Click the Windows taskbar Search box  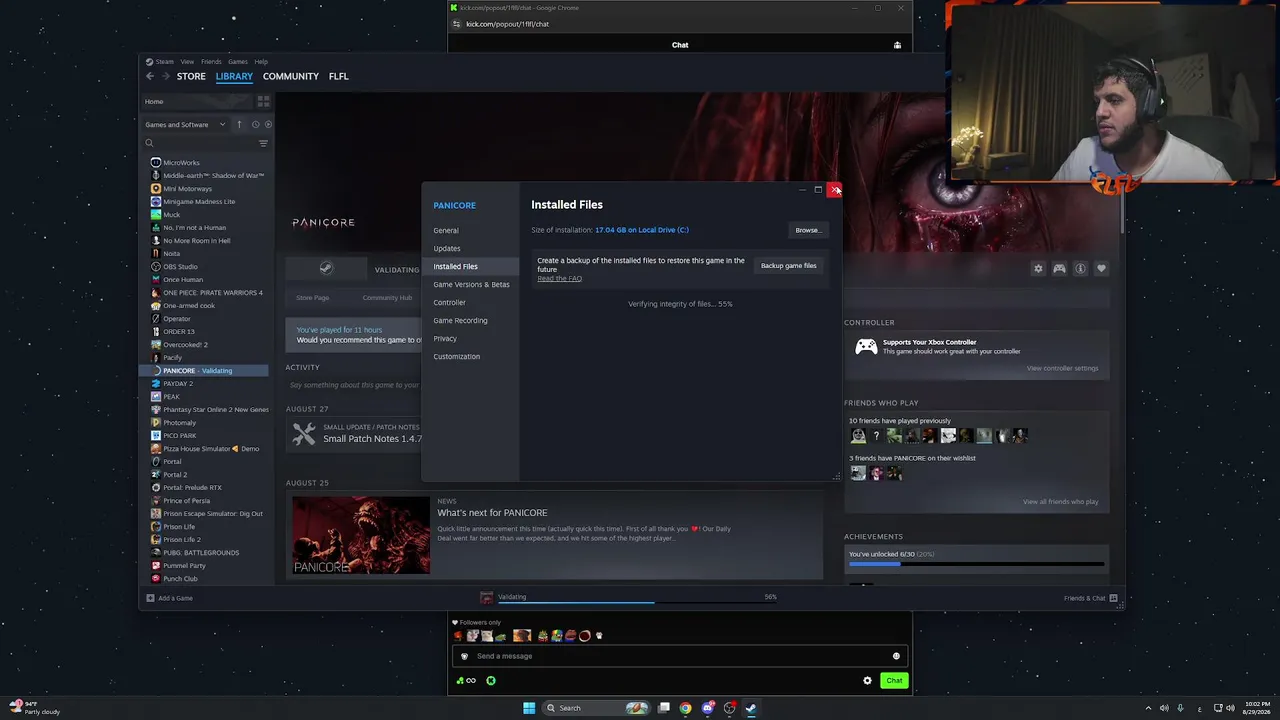point(596,708)
